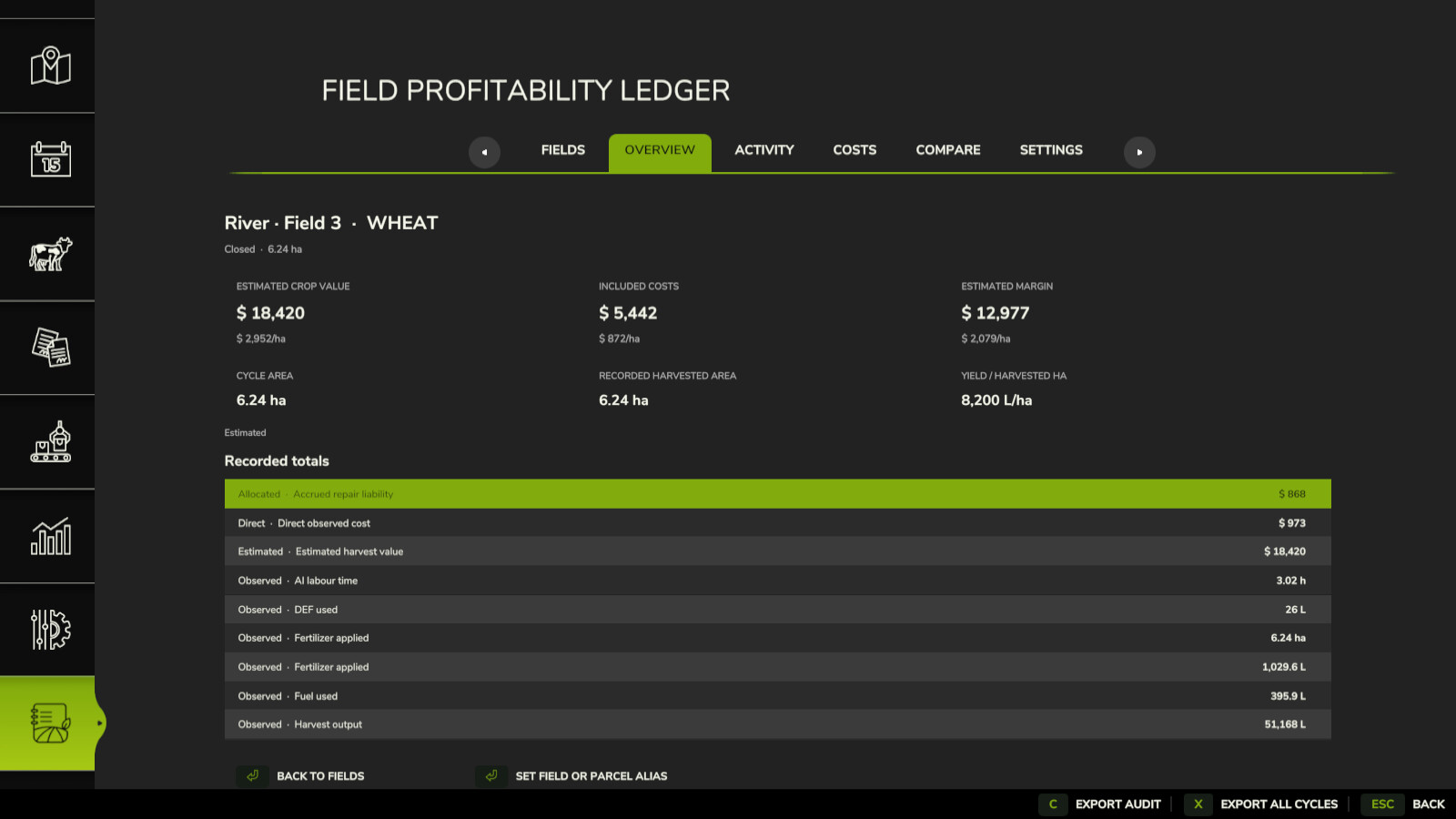Open the settings sliders gear icon
The height and width of the screenshot is (819, 1456).
[51, 630]
